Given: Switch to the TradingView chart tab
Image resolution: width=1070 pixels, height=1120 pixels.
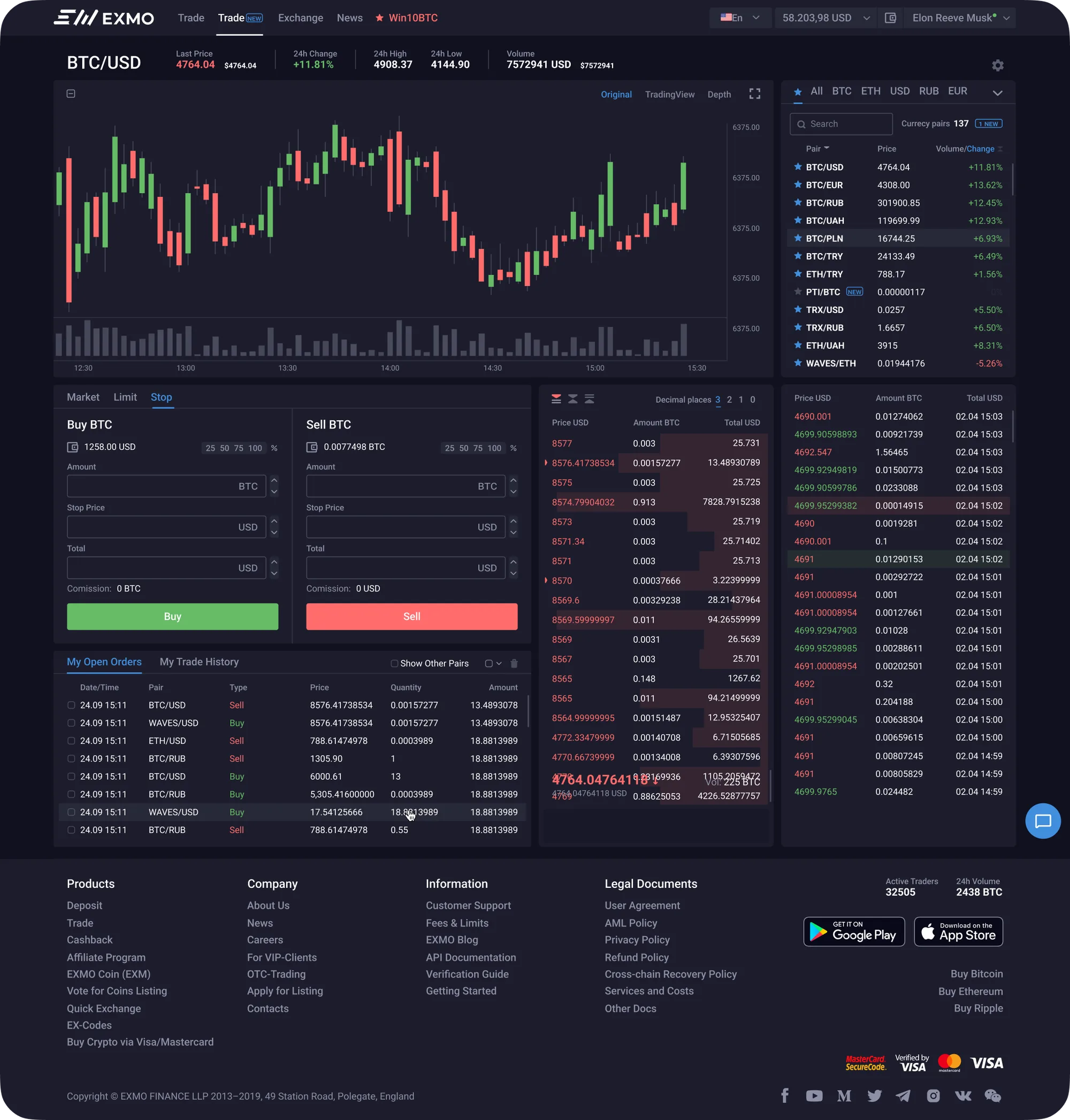Looking at the screenshot, I should (x=670, y=95).
